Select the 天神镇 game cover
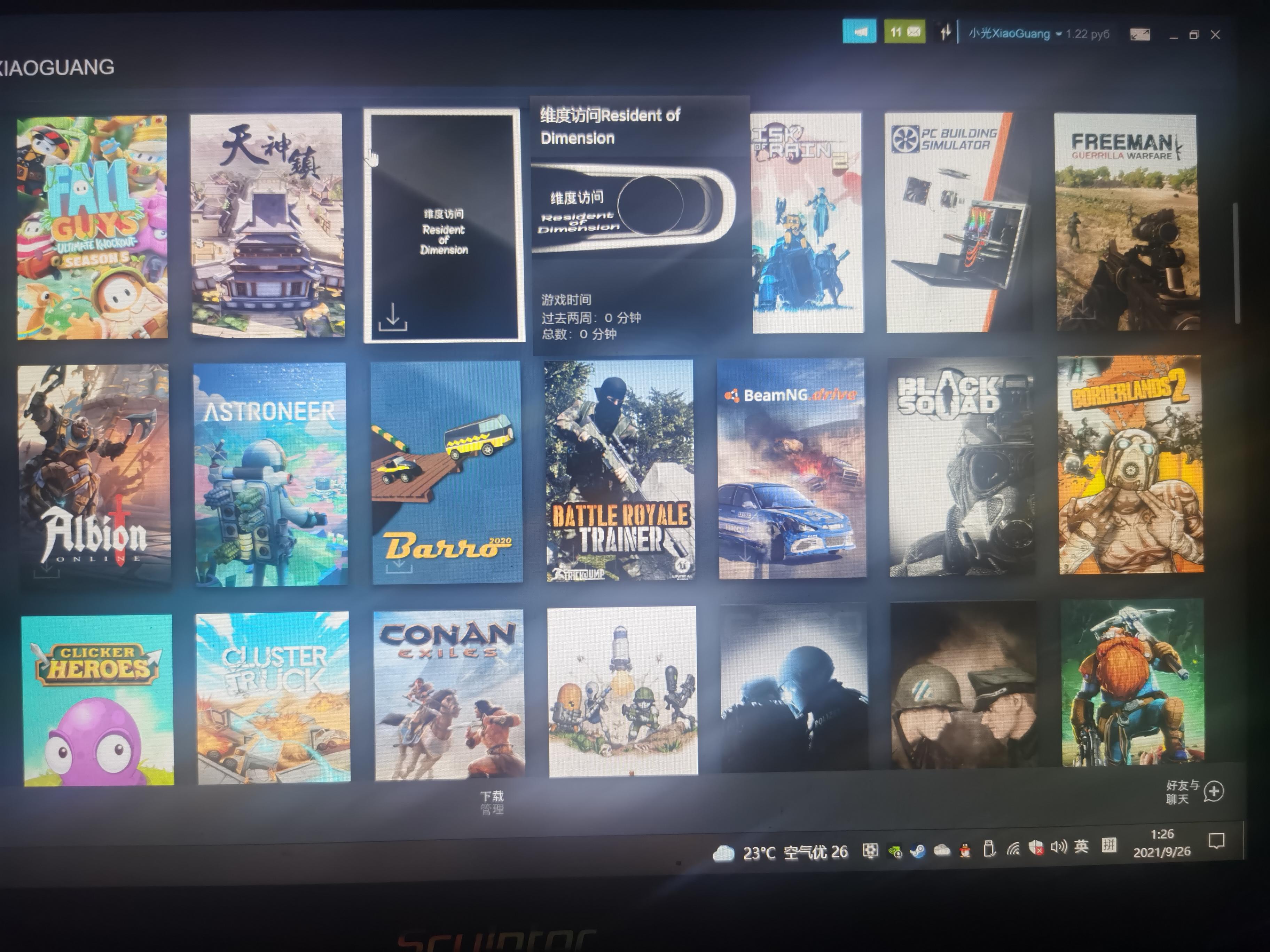 [267, 225]
